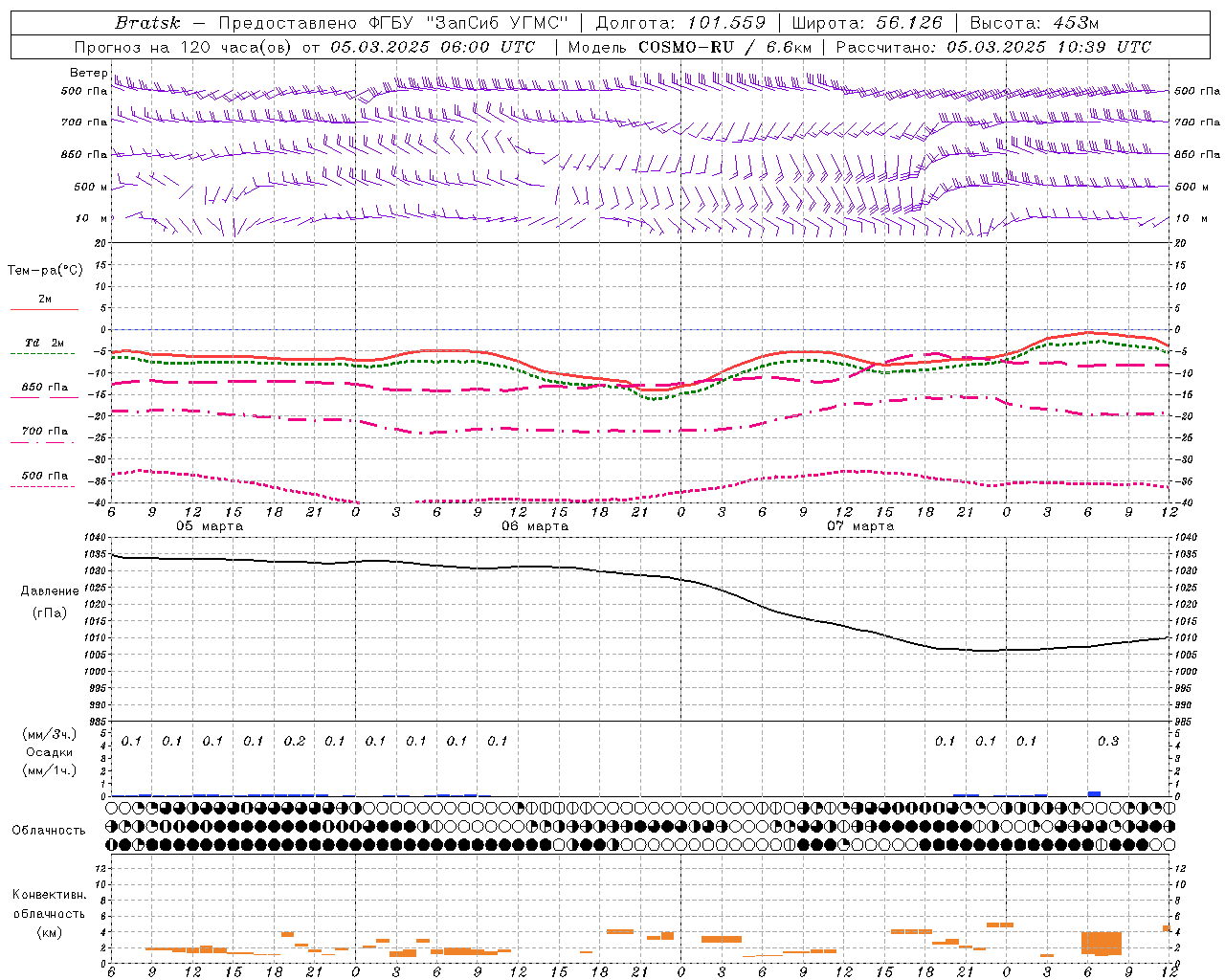The height and width of the screenshot is (980, 1225).
Task: Click the black pressure curve line
Action: [x=639, y=574]
